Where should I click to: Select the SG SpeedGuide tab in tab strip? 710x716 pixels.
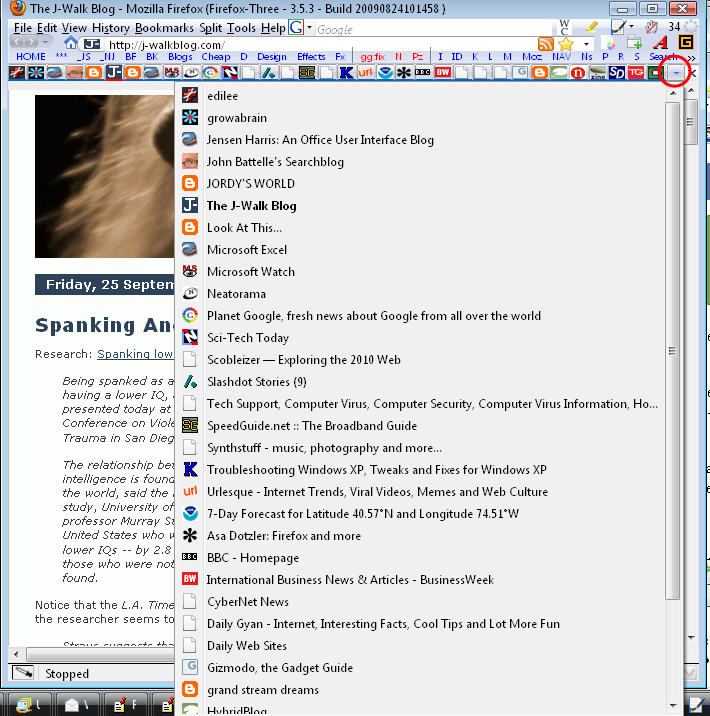pos(307,73)
